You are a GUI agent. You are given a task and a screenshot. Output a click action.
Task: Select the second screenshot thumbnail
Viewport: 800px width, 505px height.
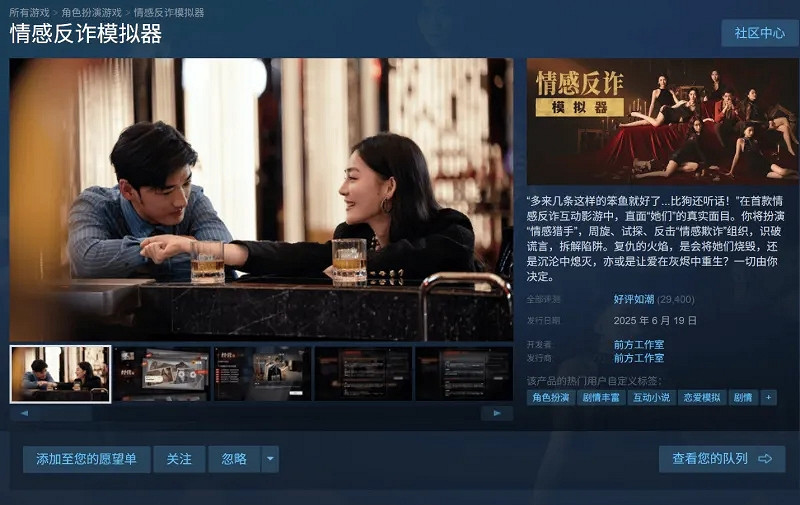coord(161,374)
